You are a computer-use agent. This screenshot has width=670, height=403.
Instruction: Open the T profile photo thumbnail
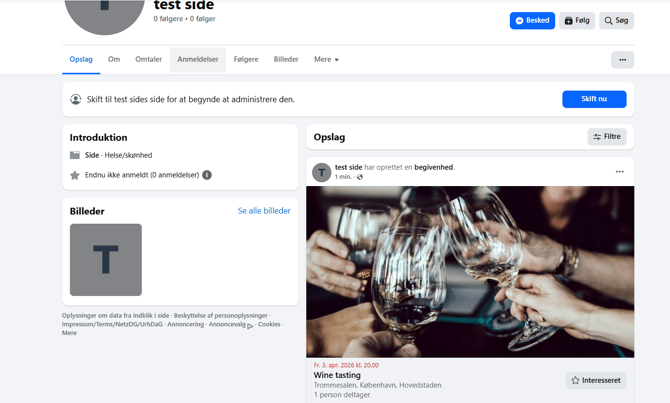[x=106, y=260]
